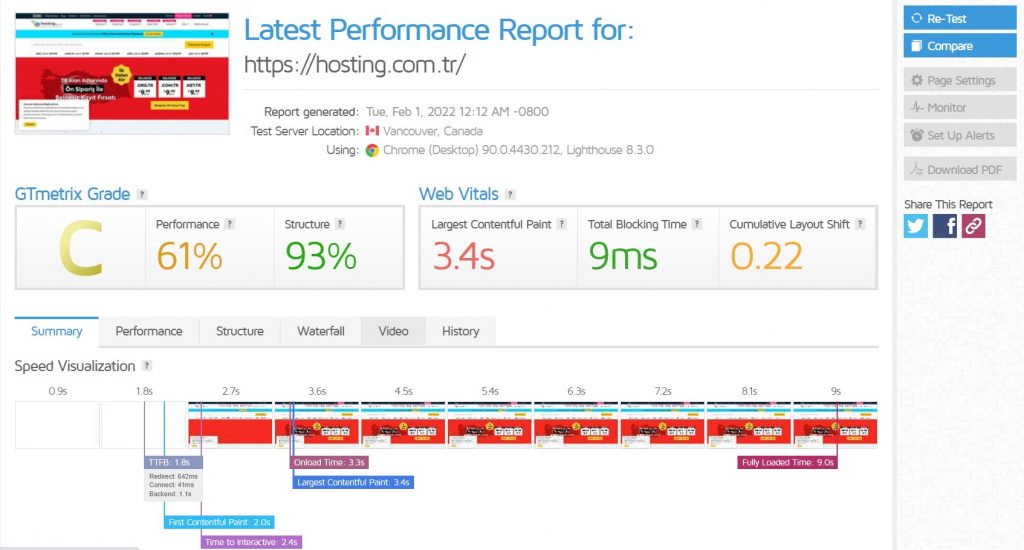Open the https://hosting.com.tr/ URL link
The height and width of the screenshot is (550, 1024).
[x=355, y=65]
